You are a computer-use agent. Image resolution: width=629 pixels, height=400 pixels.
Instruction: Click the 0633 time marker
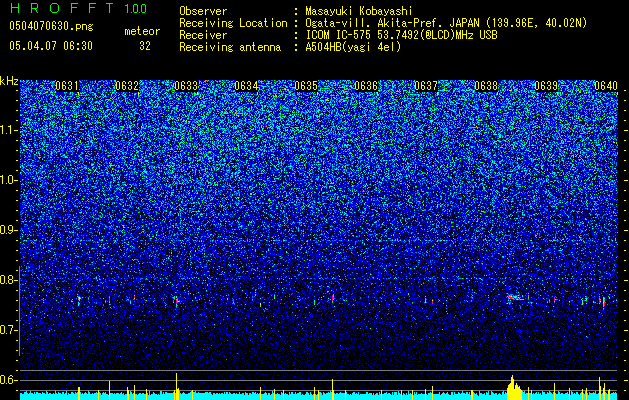pyautogui.click(x=187, y=86)
